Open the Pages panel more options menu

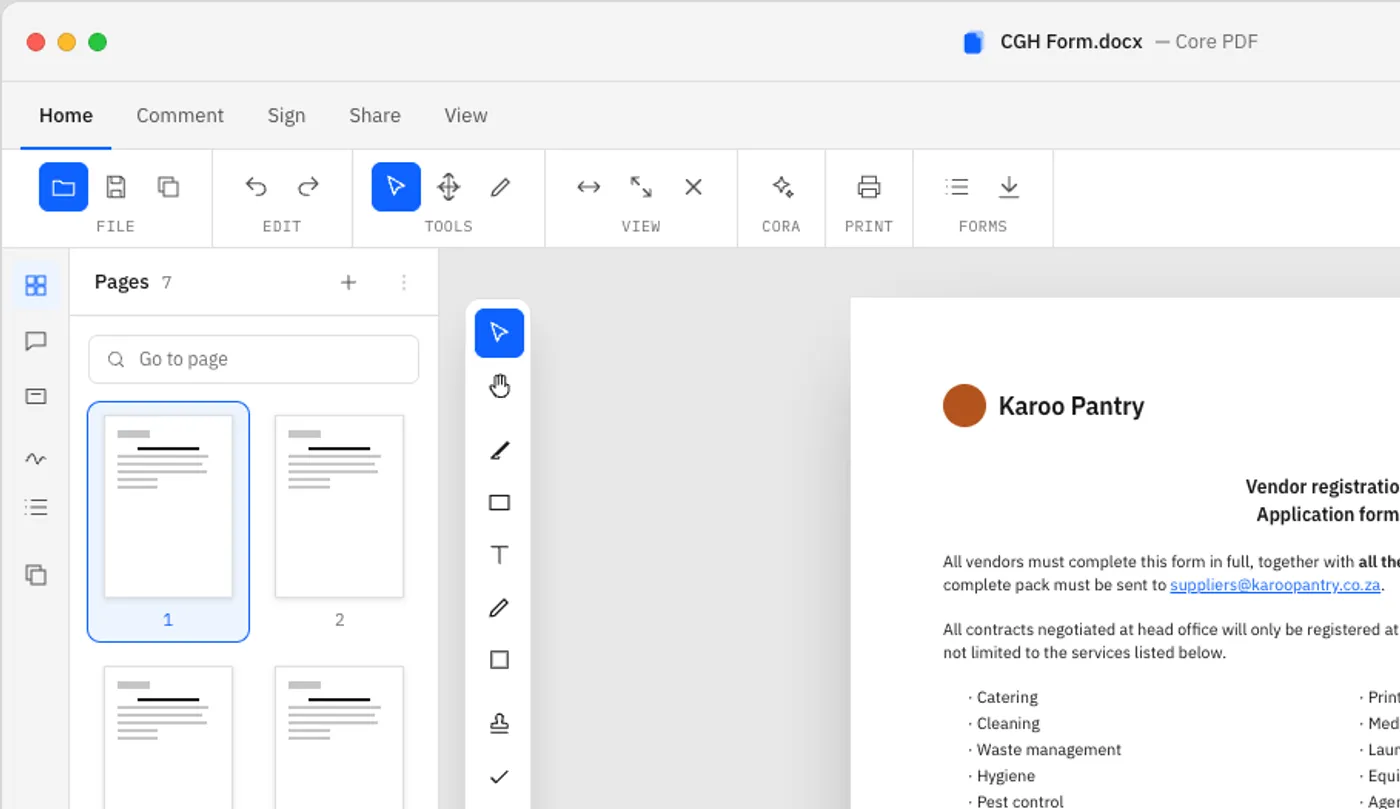click(x=404, y=282)
